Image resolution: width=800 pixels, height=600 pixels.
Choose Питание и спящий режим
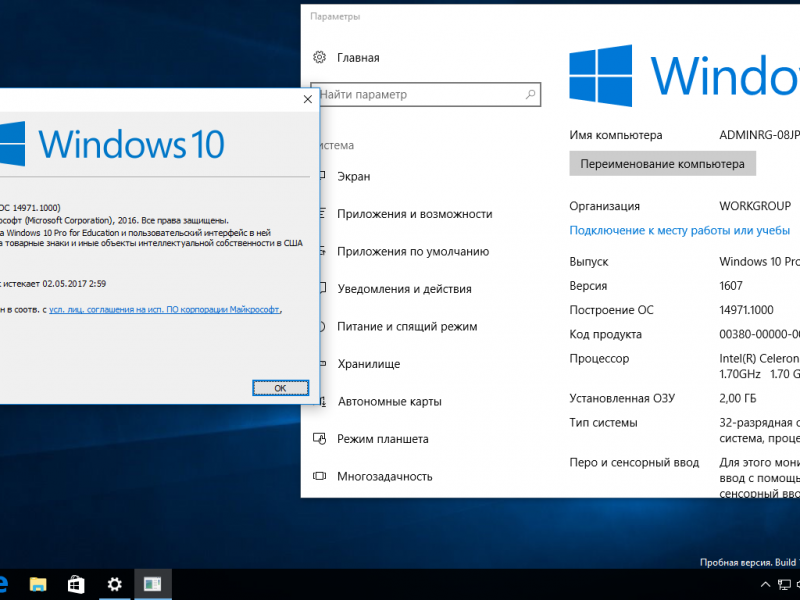(x=407, y=327)
